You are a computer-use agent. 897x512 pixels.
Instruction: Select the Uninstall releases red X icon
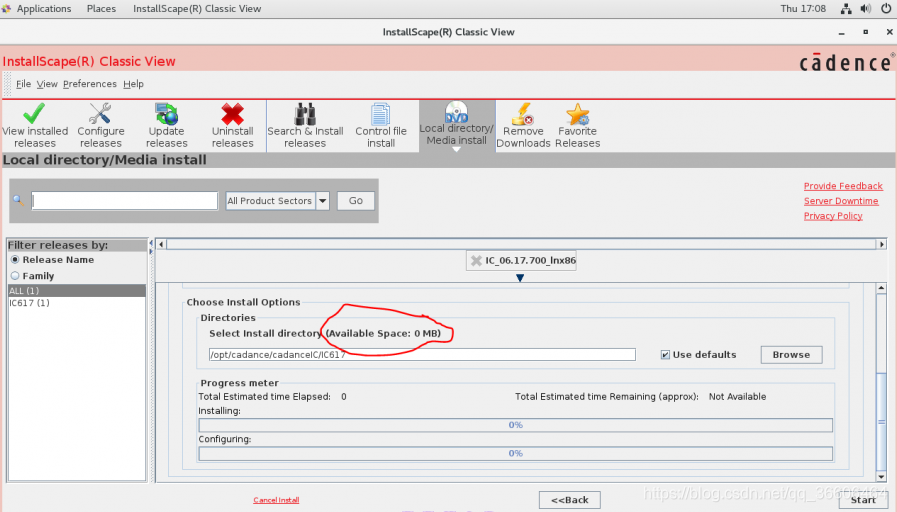(232, 114)
